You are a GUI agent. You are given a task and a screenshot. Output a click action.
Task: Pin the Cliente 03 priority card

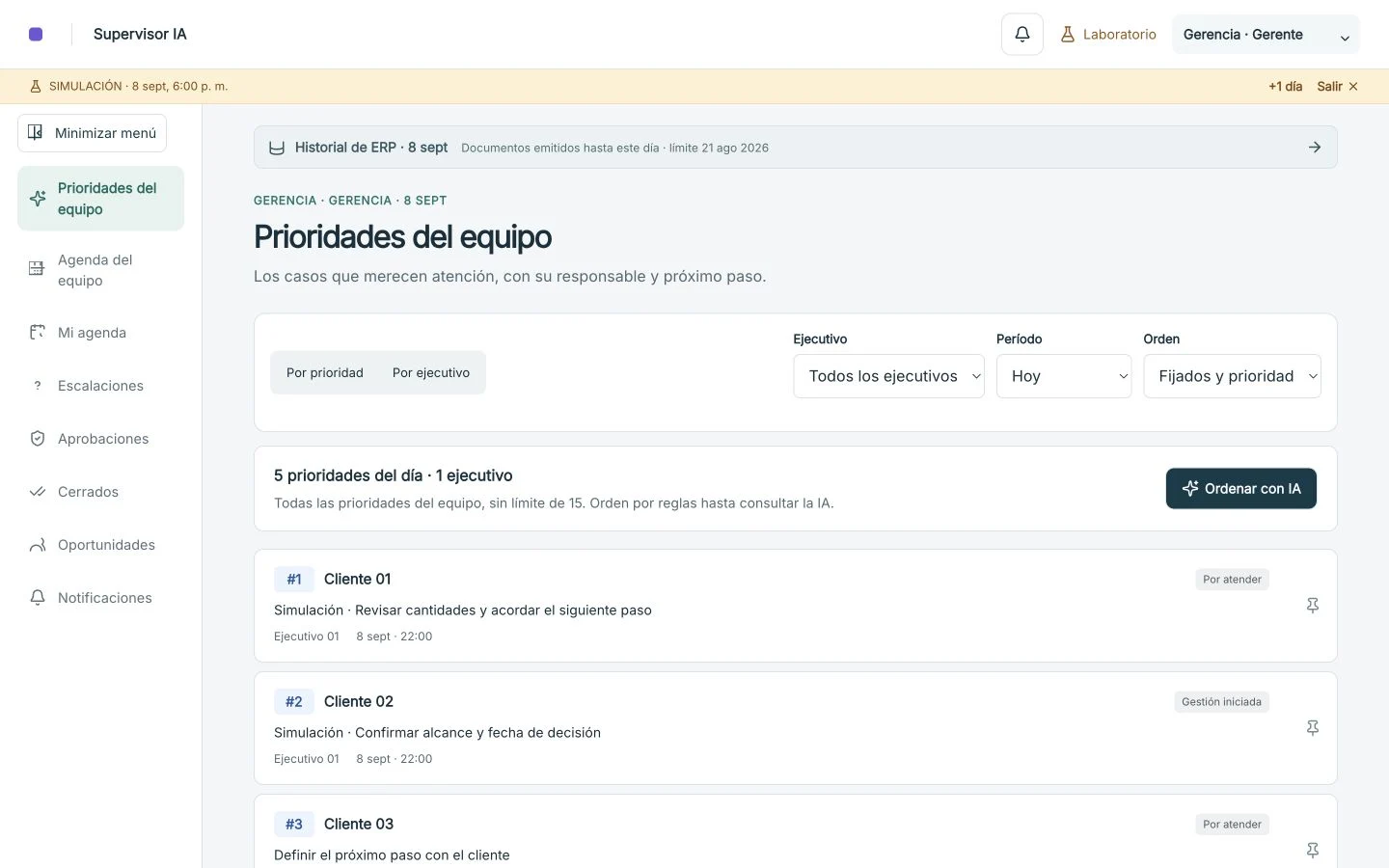(1313, 851)
